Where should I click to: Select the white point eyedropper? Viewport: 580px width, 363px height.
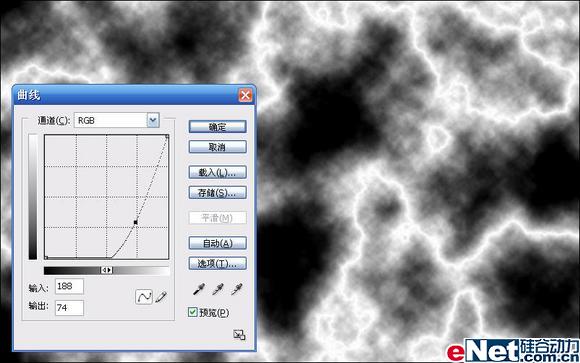[237, 289]
